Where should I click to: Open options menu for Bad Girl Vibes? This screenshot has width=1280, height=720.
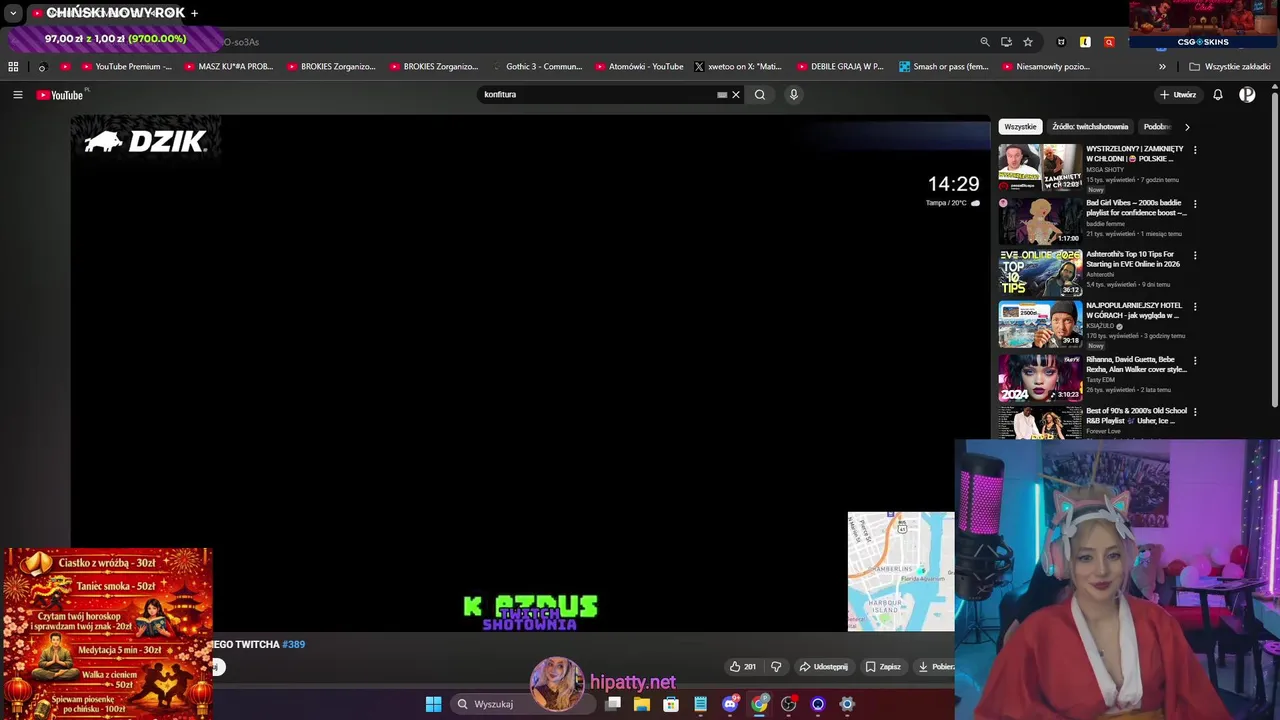pos(1195,204)
